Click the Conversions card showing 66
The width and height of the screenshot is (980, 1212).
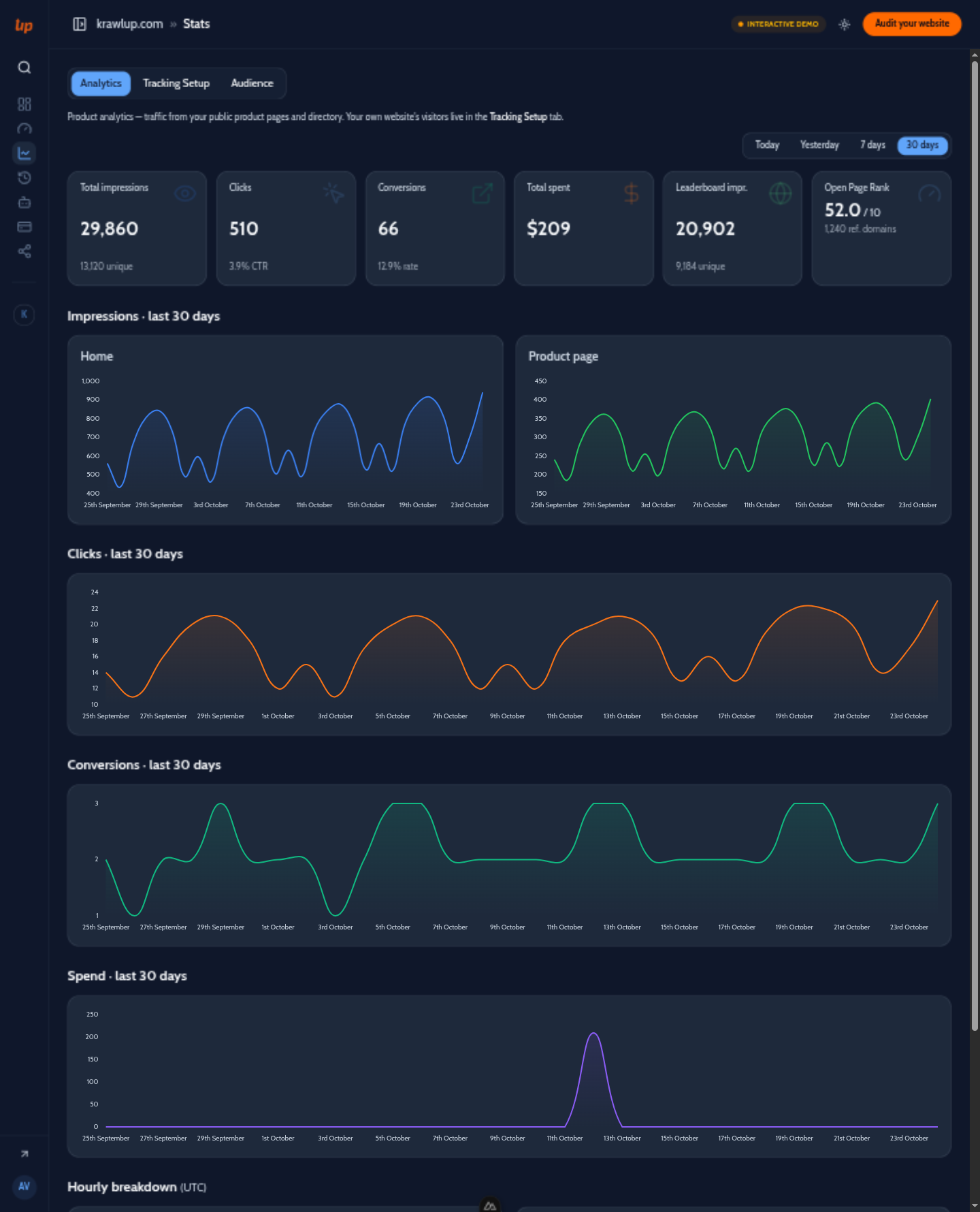[435, 228]
